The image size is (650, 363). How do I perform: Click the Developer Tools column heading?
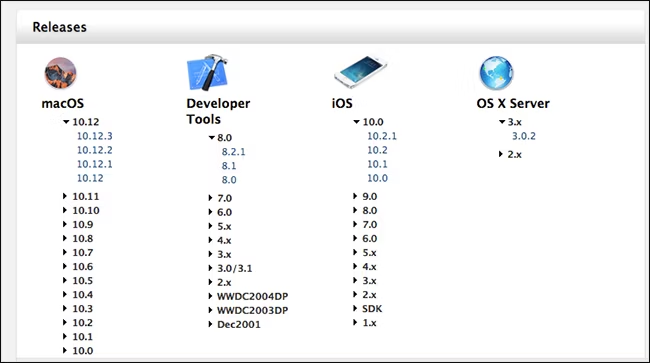point(218,111)
